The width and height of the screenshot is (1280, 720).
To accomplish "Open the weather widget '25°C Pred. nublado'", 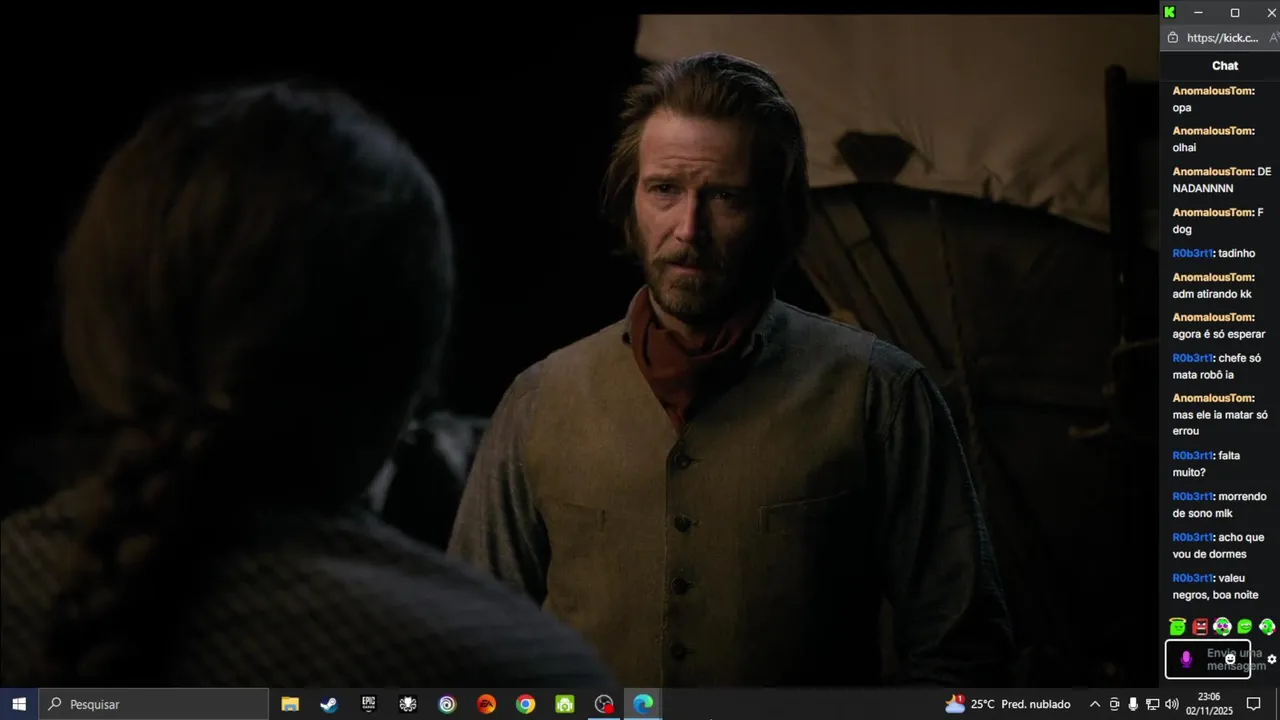I will (1008, 704).
